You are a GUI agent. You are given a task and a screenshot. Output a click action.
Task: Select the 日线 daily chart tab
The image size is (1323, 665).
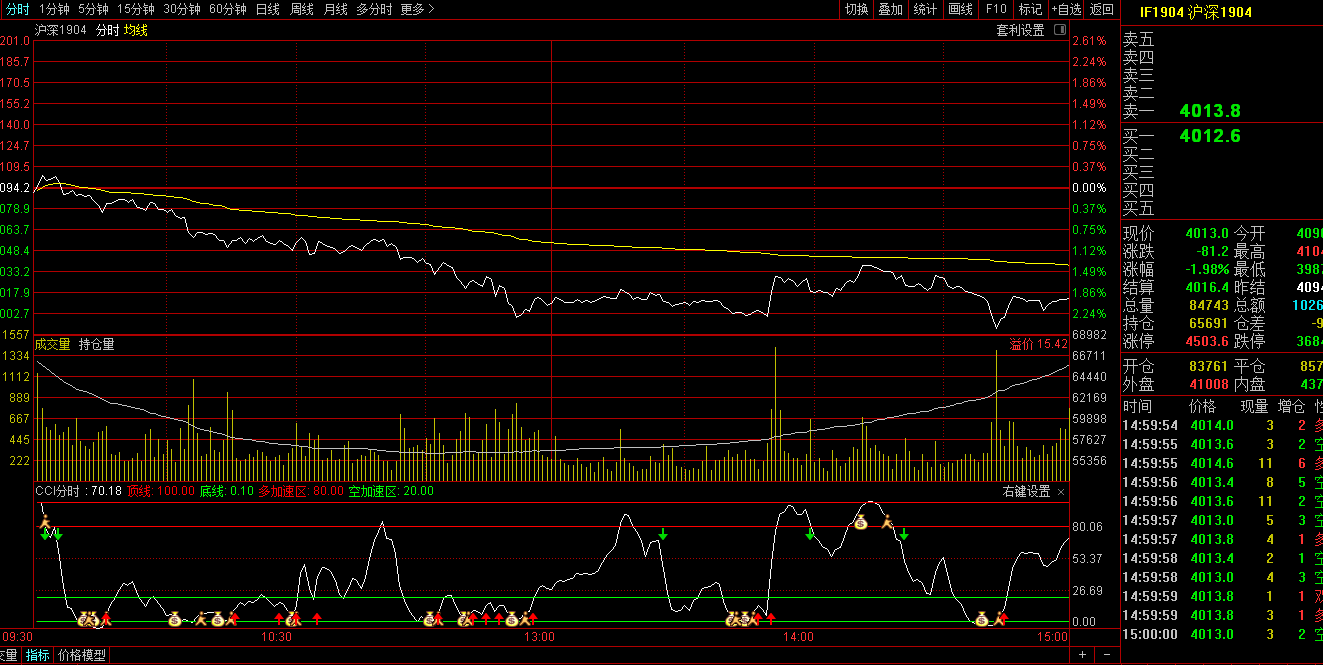click(x=267, y=9)
